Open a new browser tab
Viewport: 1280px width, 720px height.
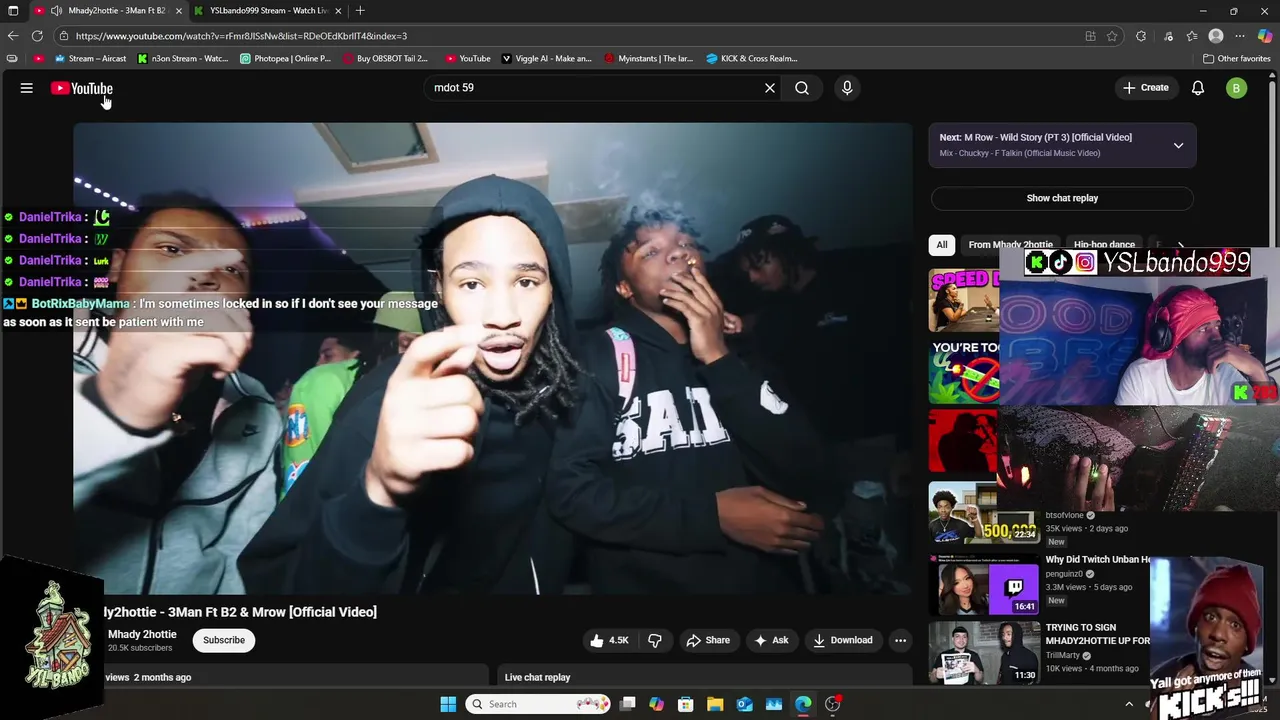[x=360, y=11]
